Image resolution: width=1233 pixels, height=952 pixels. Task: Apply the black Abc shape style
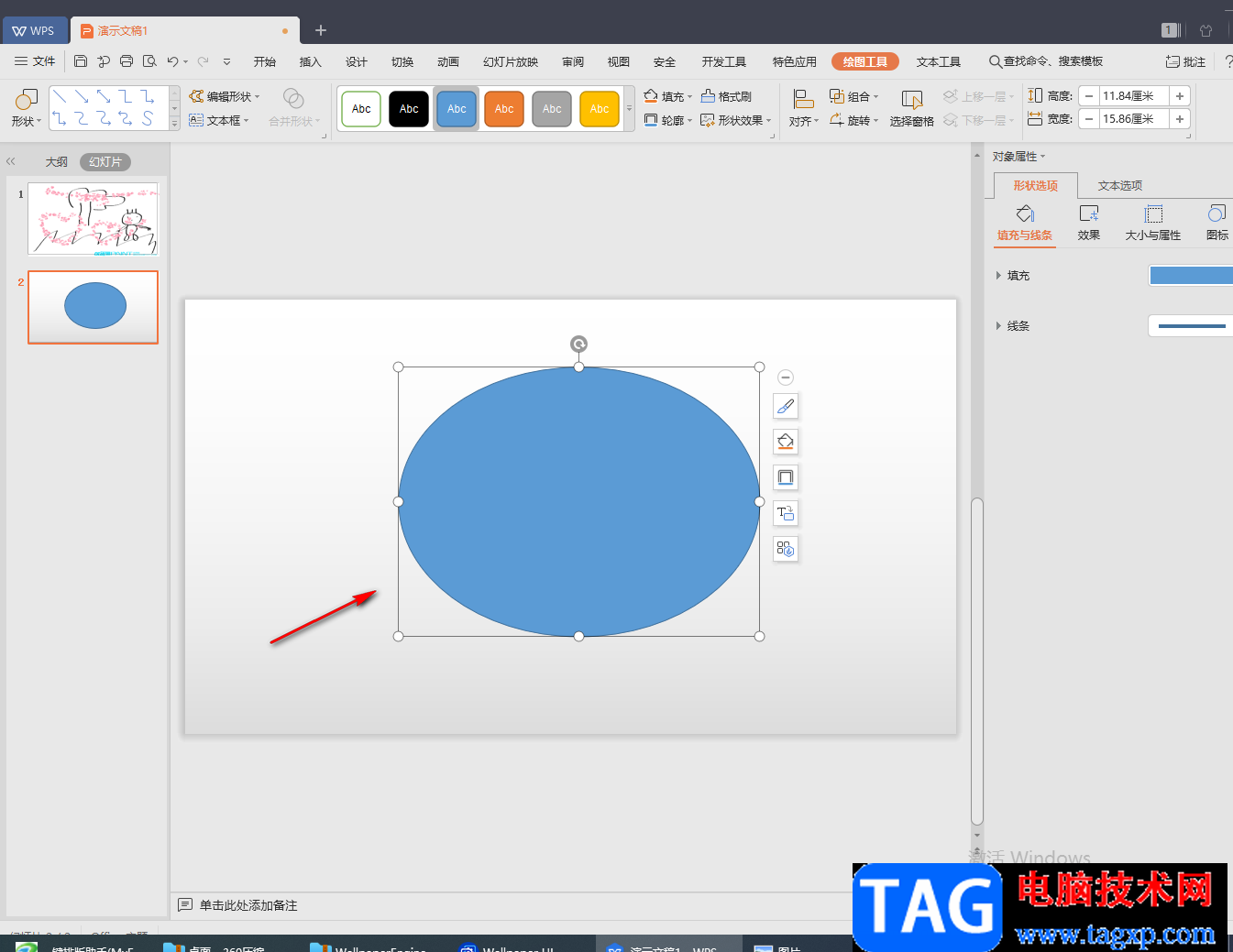pyautogui.click(x=409, y=109)
